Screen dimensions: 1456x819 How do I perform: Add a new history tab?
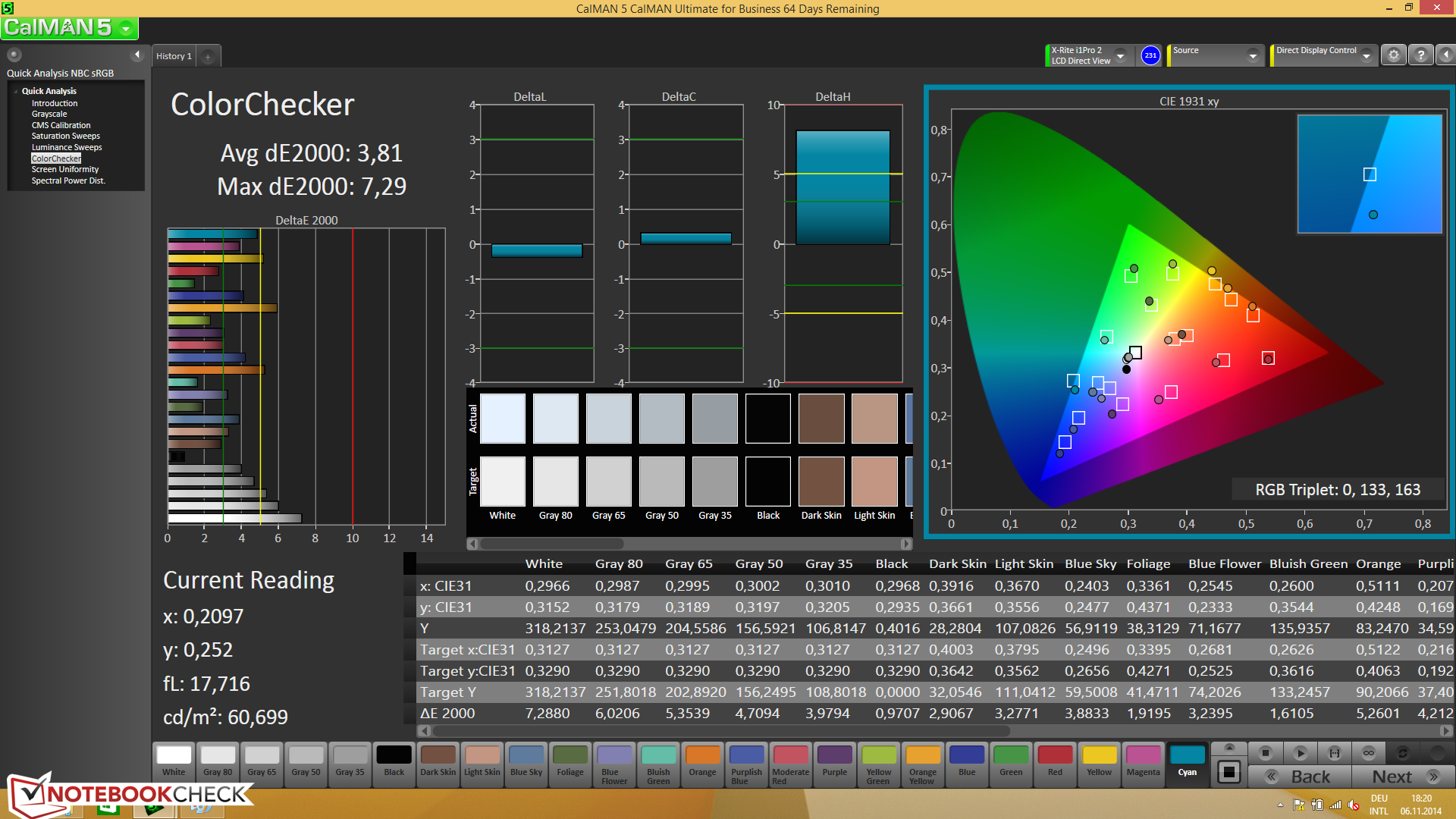point(208,56)
